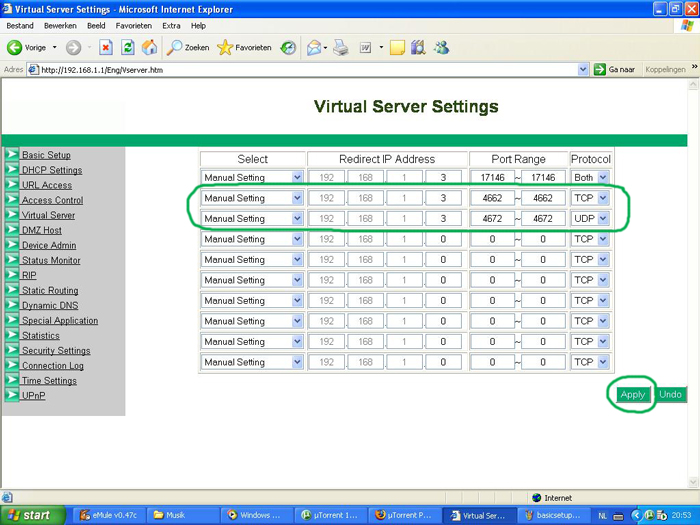Open the Status Monitor link
Viewport: 700px width, 525px height.
pyautogui.click(x=51, y=260)
